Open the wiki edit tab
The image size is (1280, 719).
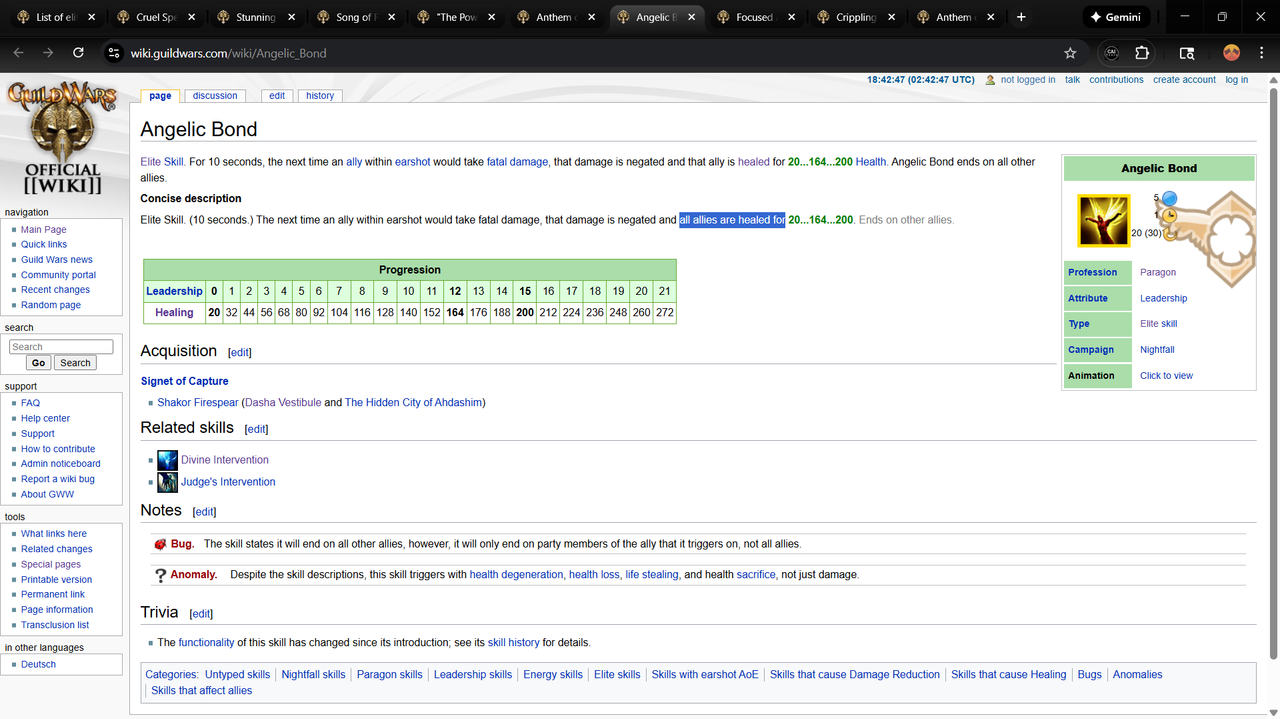[x=277, y=96]
